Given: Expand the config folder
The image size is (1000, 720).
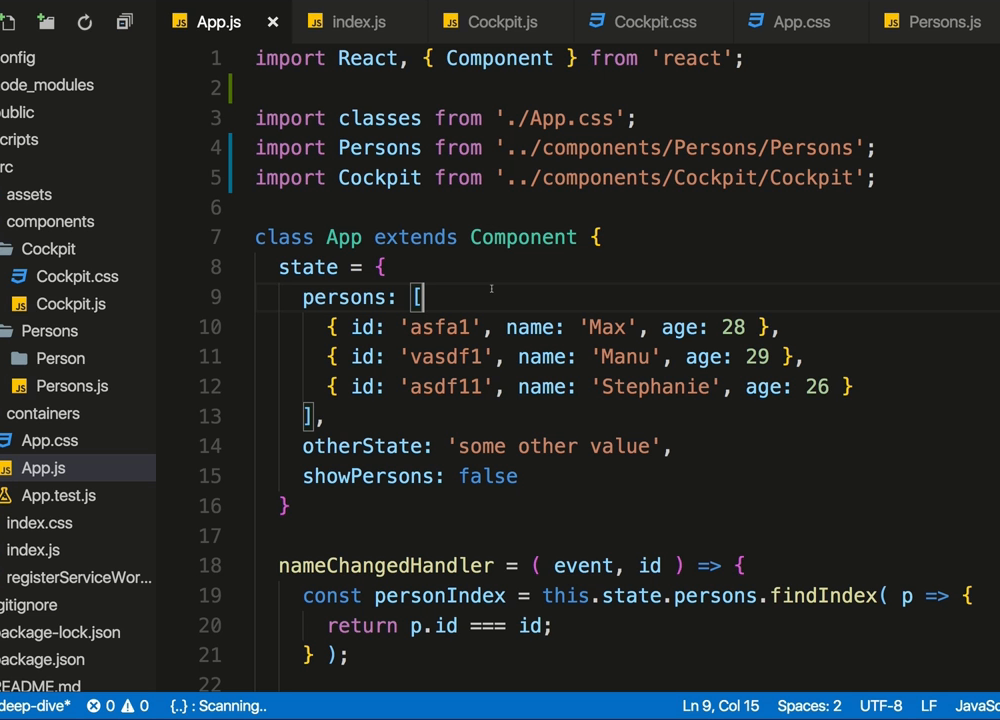Looking at the screenshot, I should point(18,57).
